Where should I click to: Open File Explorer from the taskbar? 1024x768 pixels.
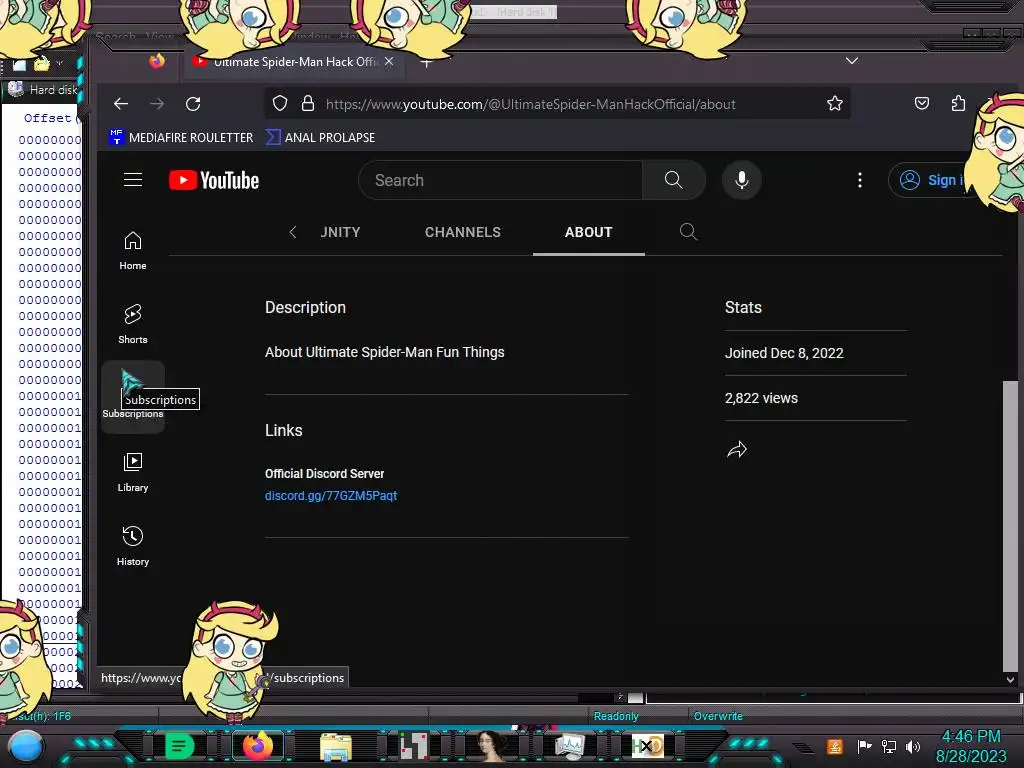336,747
